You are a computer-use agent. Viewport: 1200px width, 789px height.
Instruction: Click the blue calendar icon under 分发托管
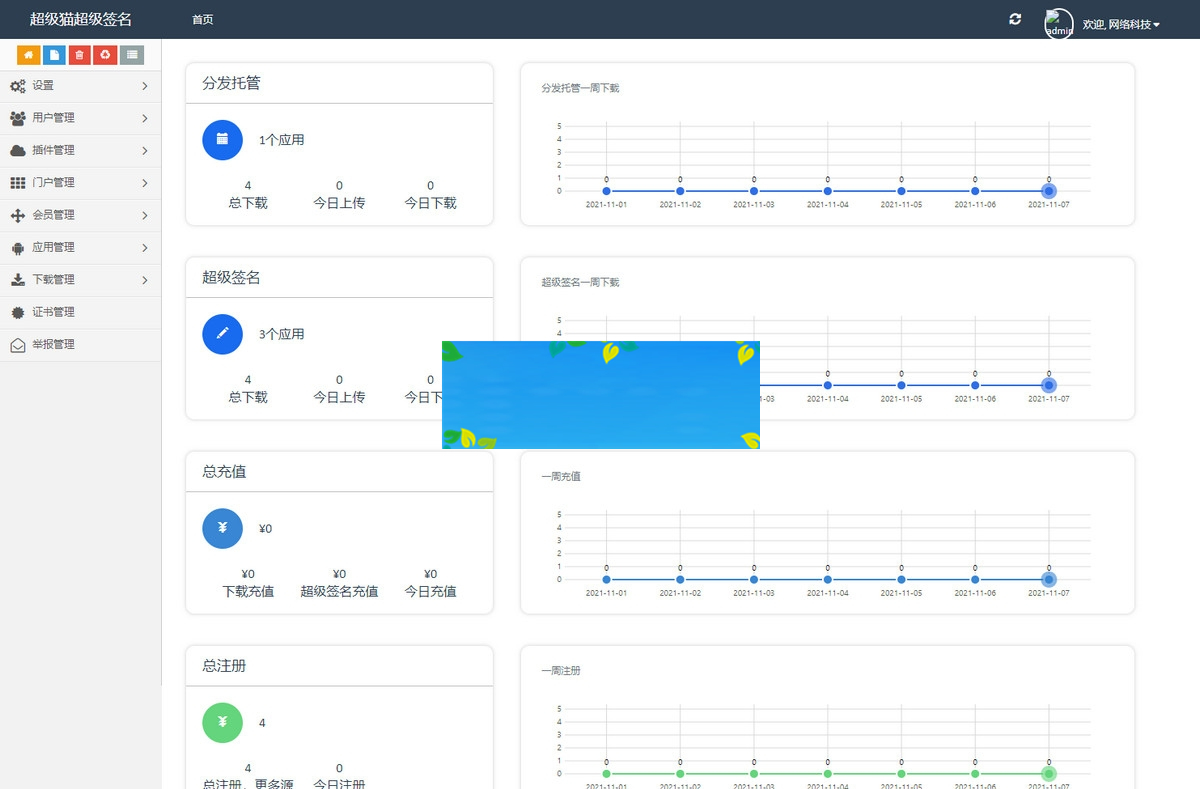pos(222,140)
